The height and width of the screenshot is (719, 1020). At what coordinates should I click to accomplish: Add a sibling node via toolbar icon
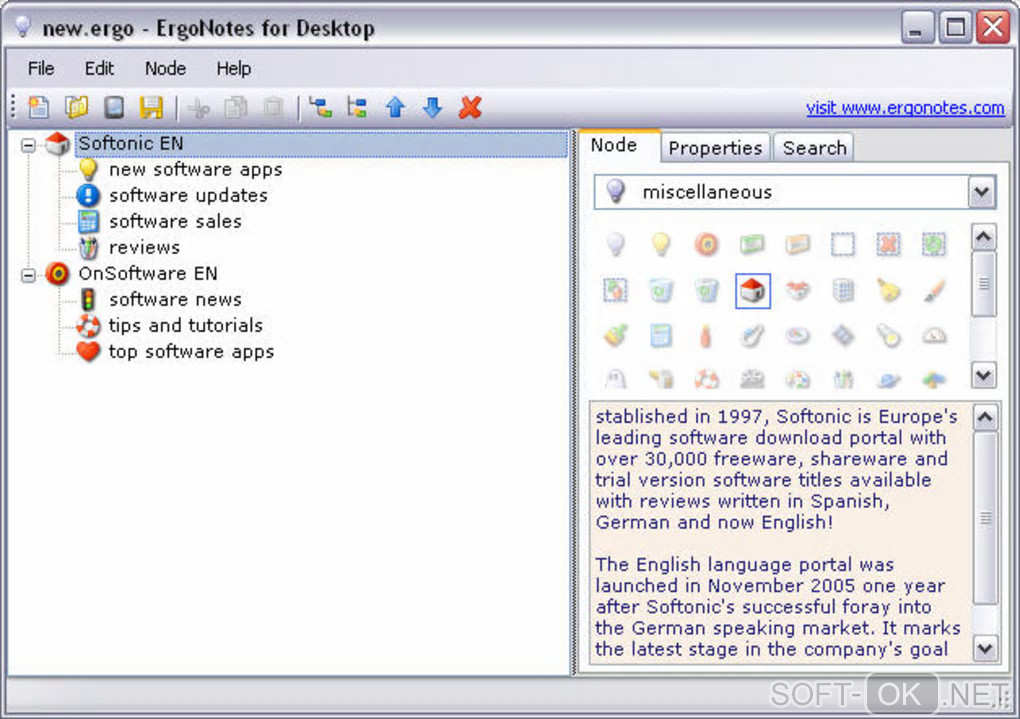tap(357, 107)
